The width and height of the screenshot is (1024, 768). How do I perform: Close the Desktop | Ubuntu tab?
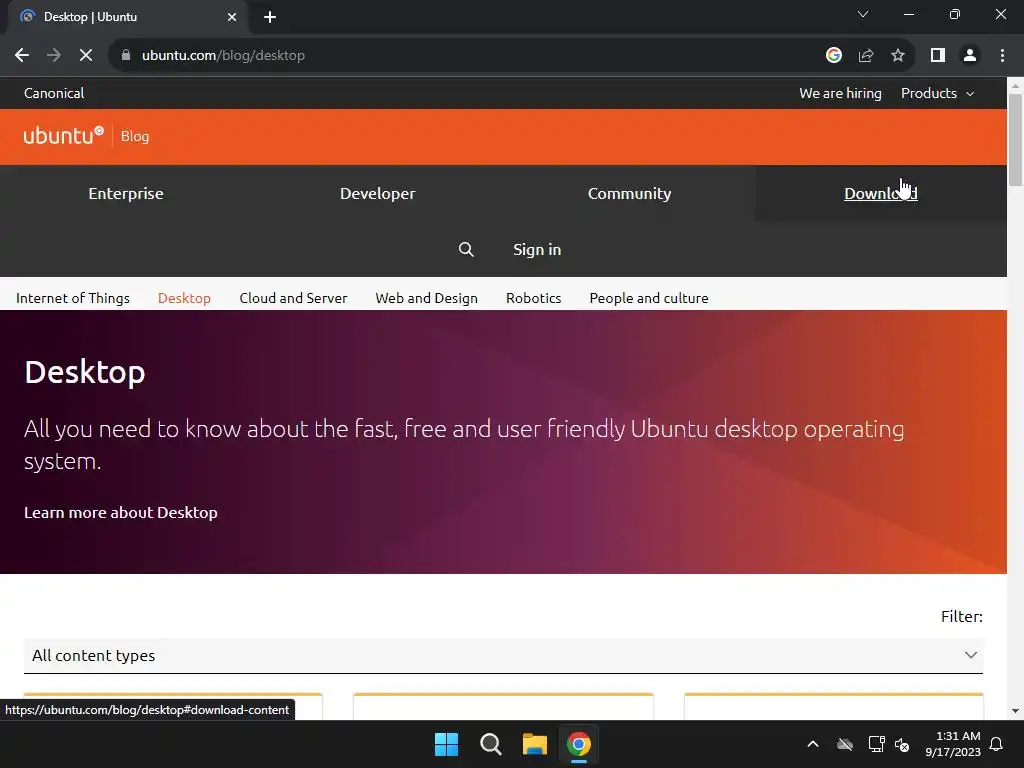coord(232,17)
